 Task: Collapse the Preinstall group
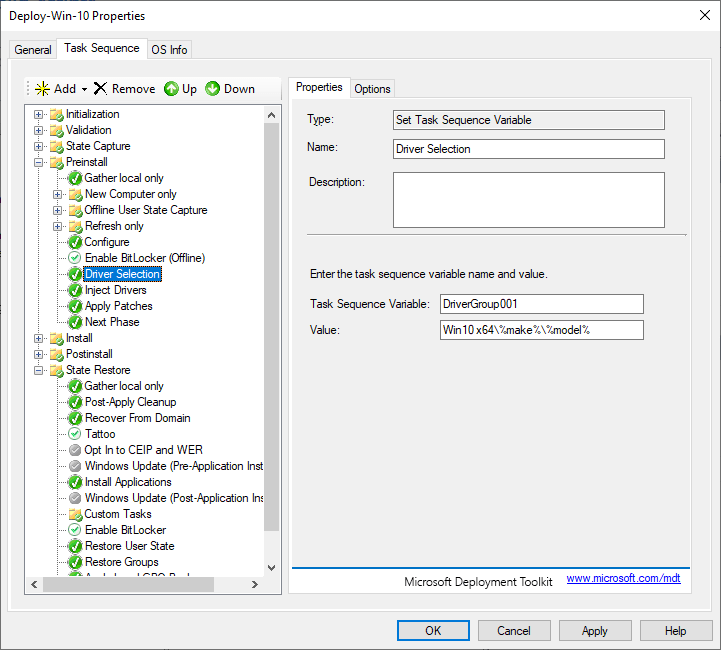pyautogui.click(x=39, y=162)
